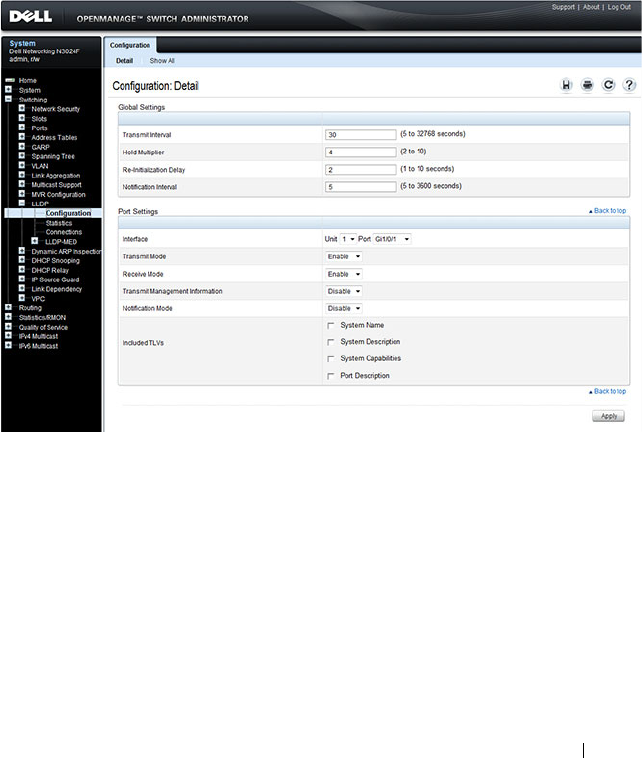This screenshot has height=758, width=642.
Task: Switch to the Show All sub-tab
Action: pos(162,61)
